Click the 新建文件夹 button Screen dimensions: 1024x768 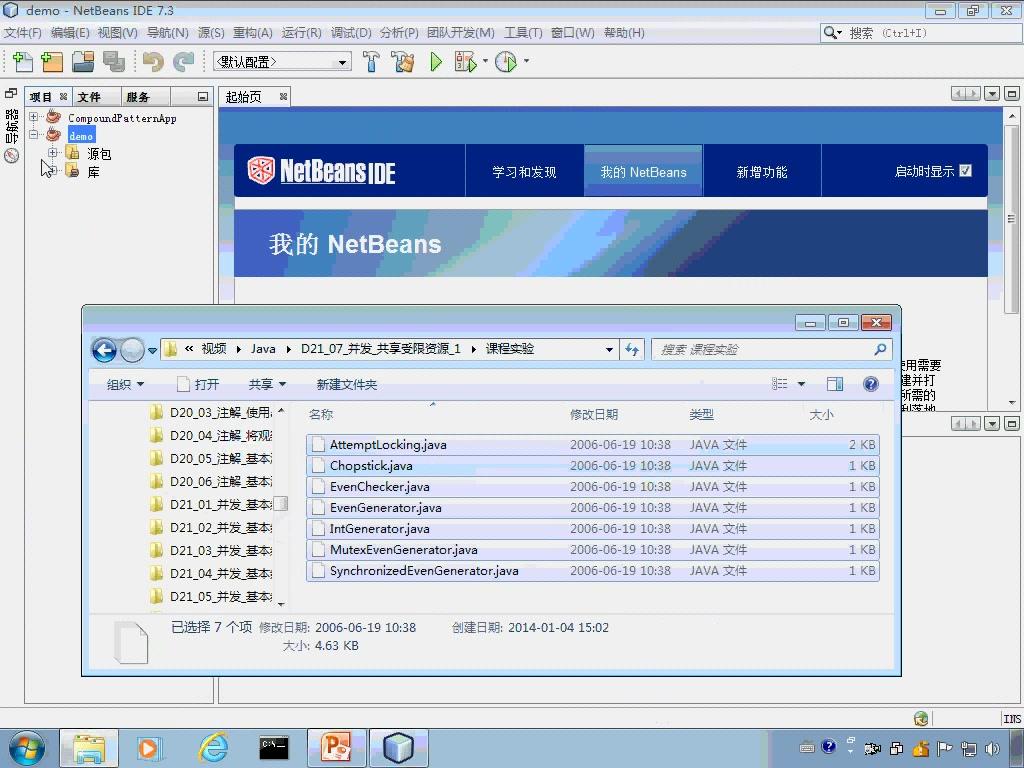[x=347, y=385]
